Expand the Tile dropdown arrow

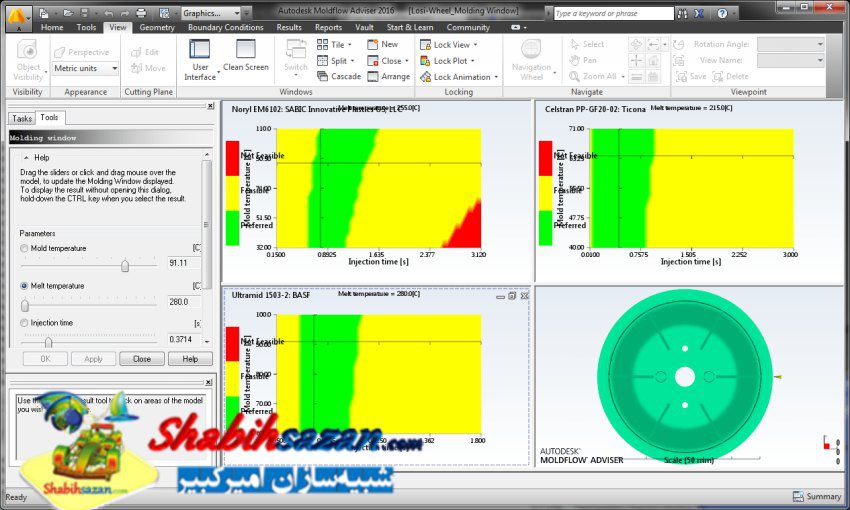pyautogui.click(x=350, y=44)
